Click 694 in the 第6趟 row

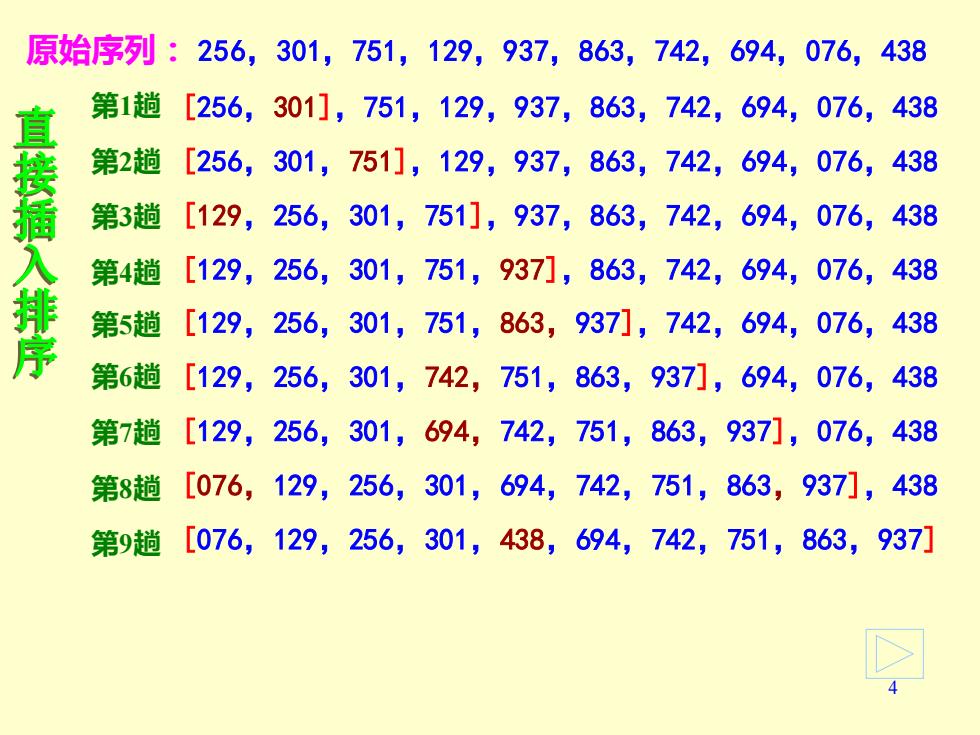(x=764, y=377)
